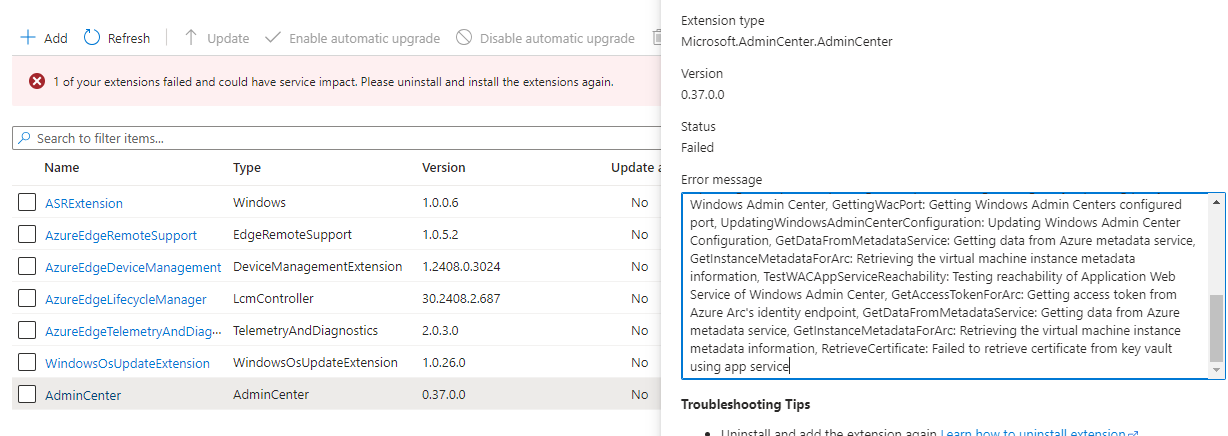Click version 1.0.0.6 cell

440,203
